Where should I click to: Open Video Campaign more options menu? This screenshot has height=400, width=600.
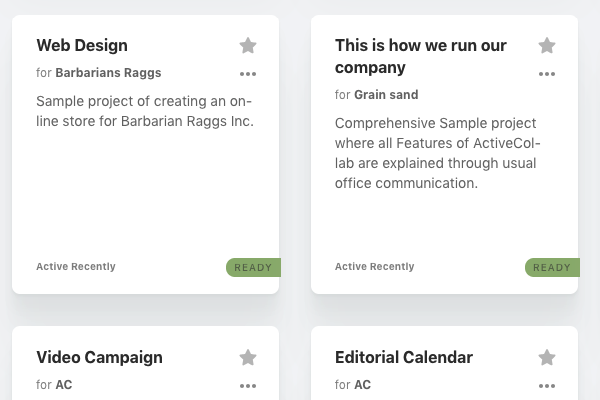pyautogui.click(x=248, y=386)
